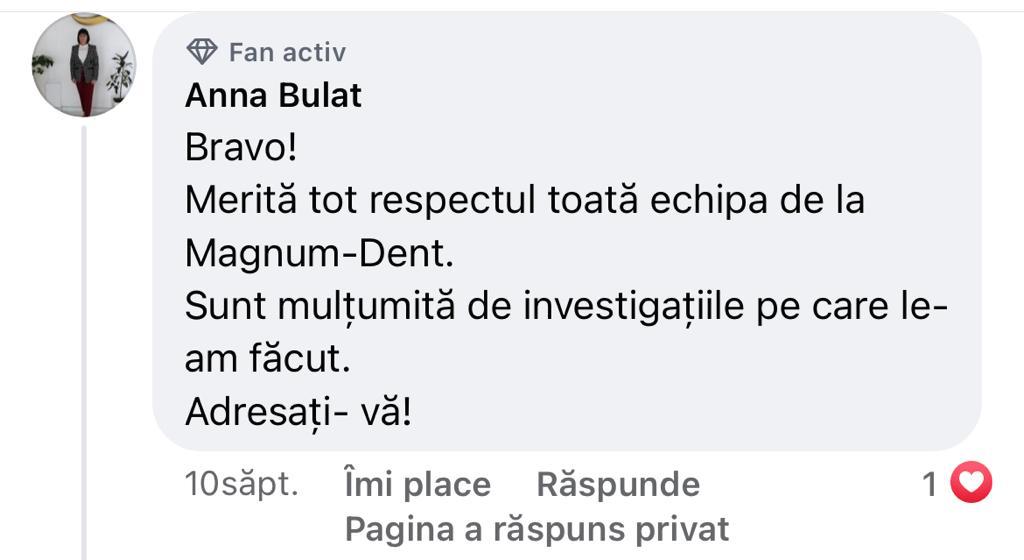Reply to the comment via Răspunde
The image size is (1024, 560).
[x=618, y=485]
